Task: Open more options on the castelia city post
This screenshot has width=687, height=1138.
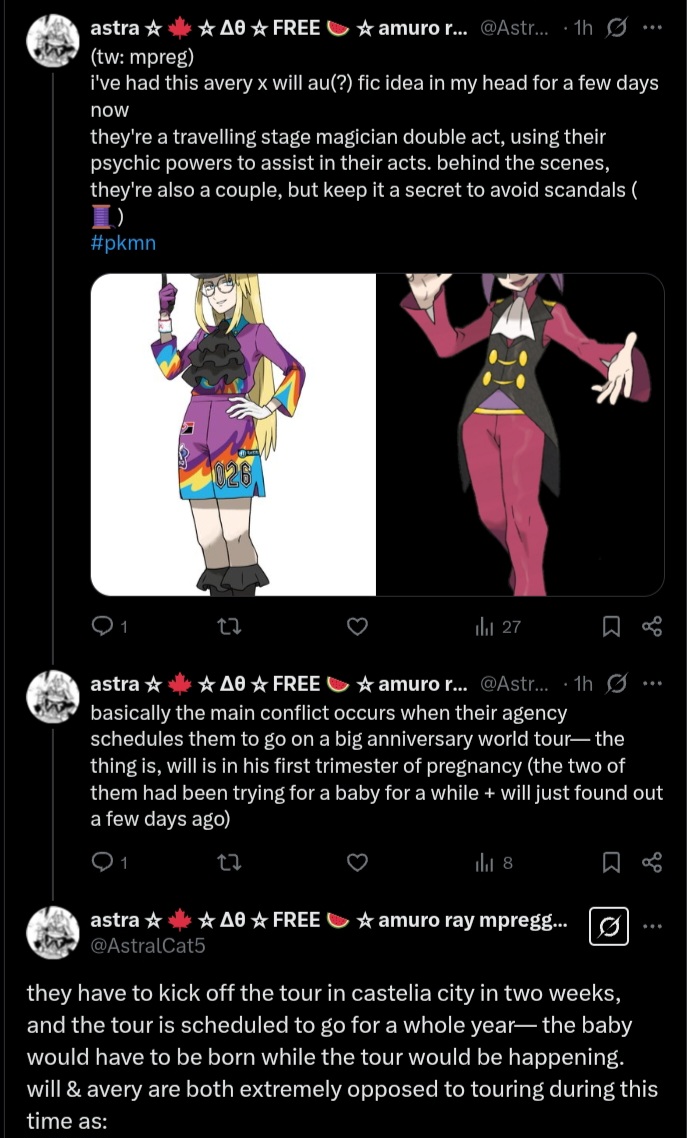Action: pyautogui.click(x=652, y=926)
